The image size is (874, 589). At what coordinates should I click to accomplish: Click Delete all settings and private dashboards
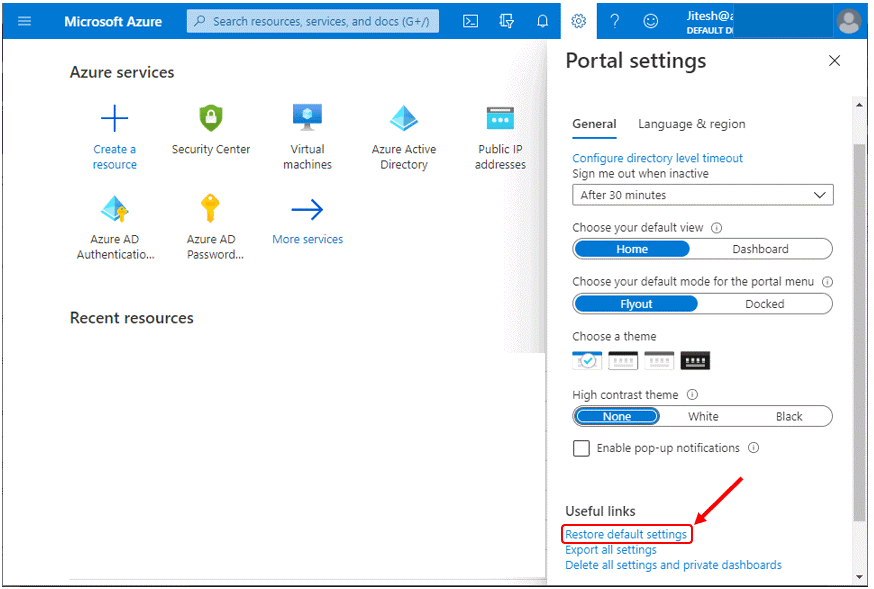(673, 565)
